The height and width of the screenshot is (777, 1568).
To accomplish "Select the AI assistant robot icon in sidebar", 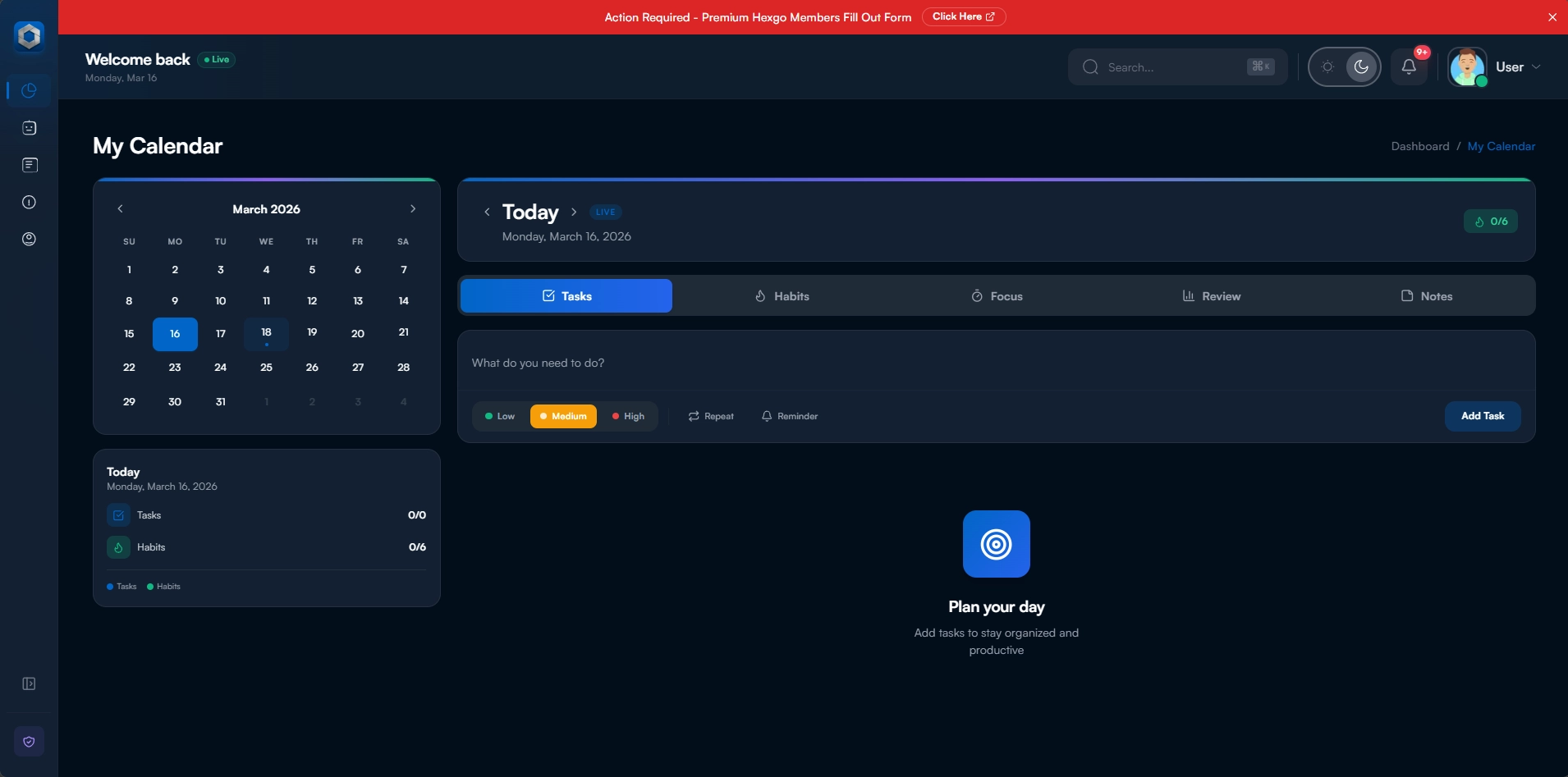I will coord(30,127).
